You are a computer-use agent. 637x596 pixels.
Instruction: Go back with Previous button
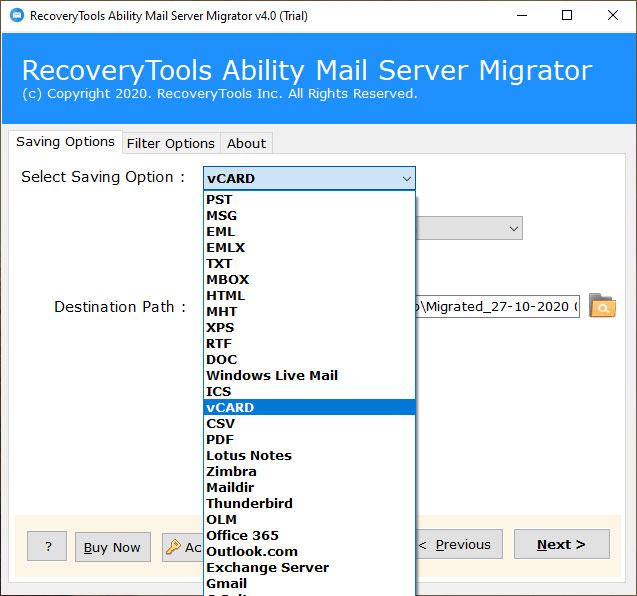(459, 544)
